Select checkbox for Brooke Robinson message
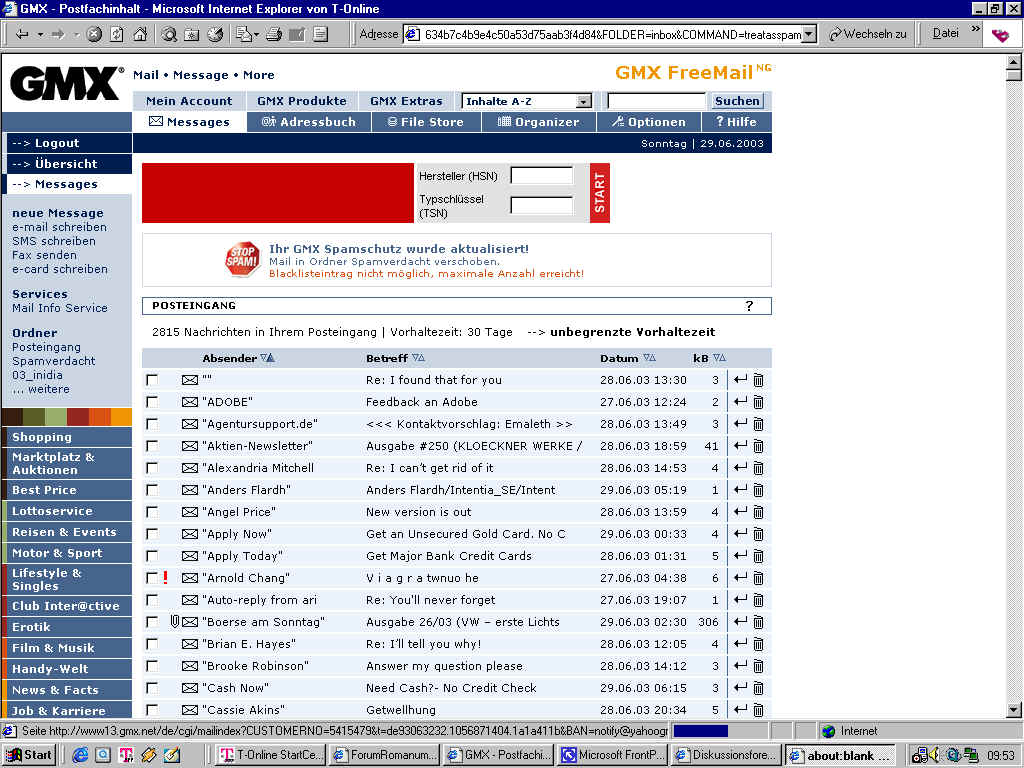The width and height of the screenshot is (1024, 768). (152, 666)
